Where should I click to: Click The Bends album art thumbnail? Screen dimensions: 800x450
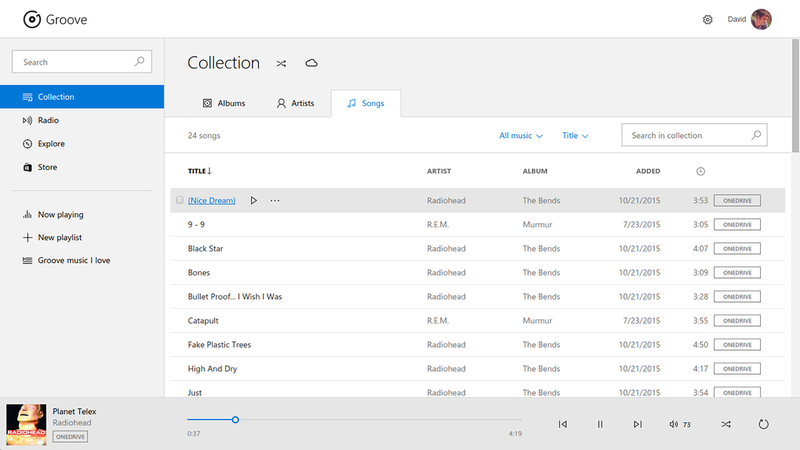(x=26, y=424)
